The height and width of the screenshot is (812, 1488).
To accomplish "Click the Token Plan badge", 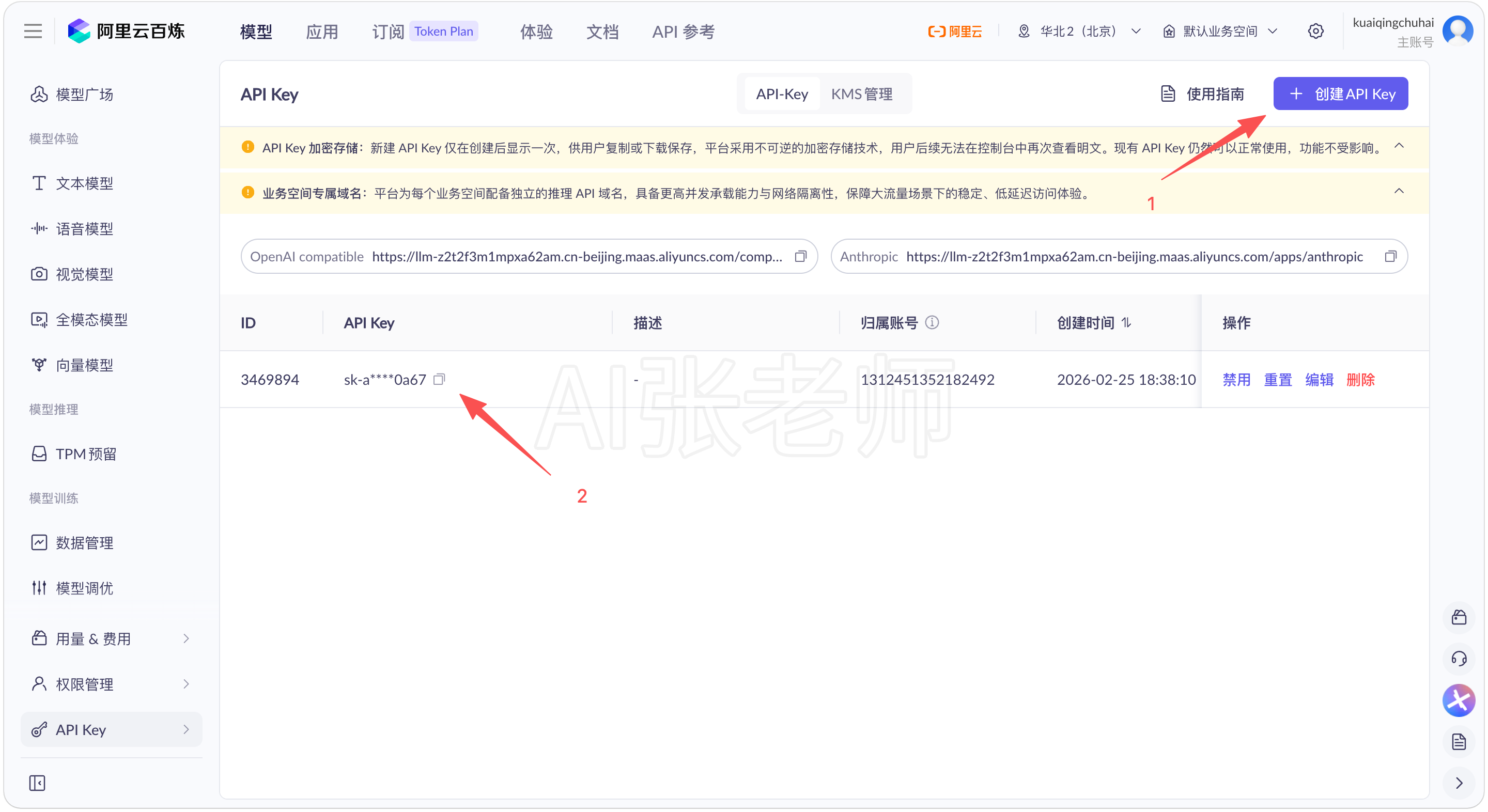I will (443, 31).
